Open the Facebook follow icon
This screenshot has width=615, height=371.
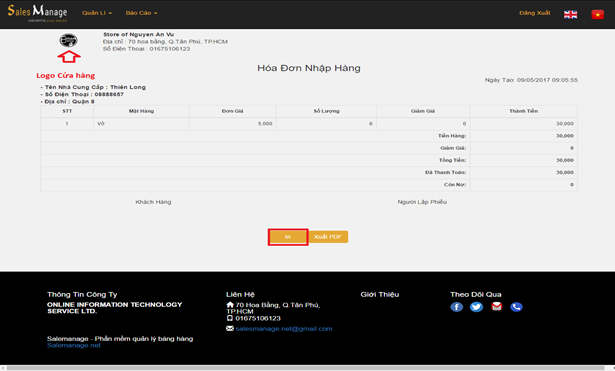pyautogui.click(x=457, y=307)
